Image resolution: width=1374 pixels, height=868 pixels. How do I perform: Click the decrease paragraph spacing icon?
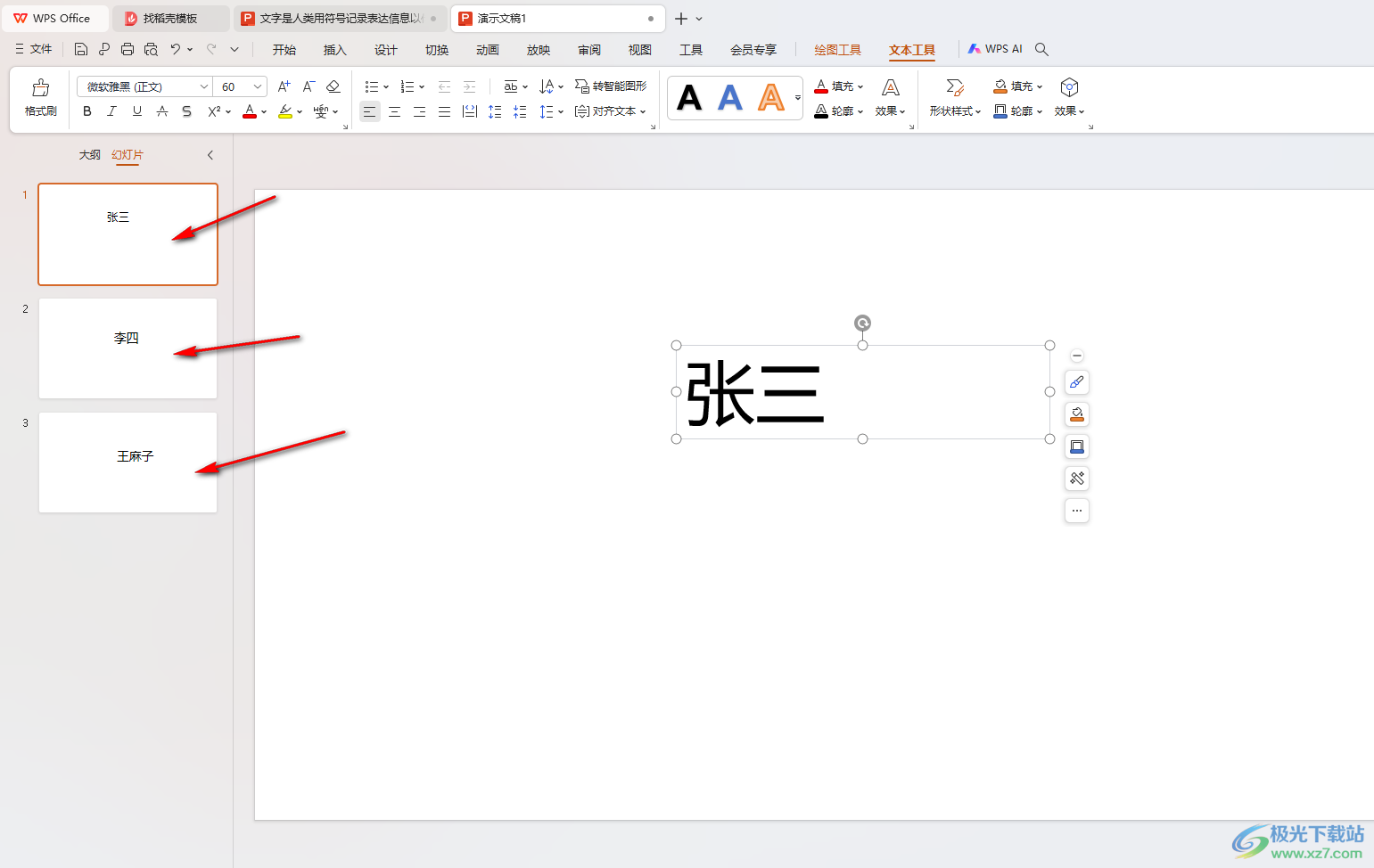click(x=520, y=111)
